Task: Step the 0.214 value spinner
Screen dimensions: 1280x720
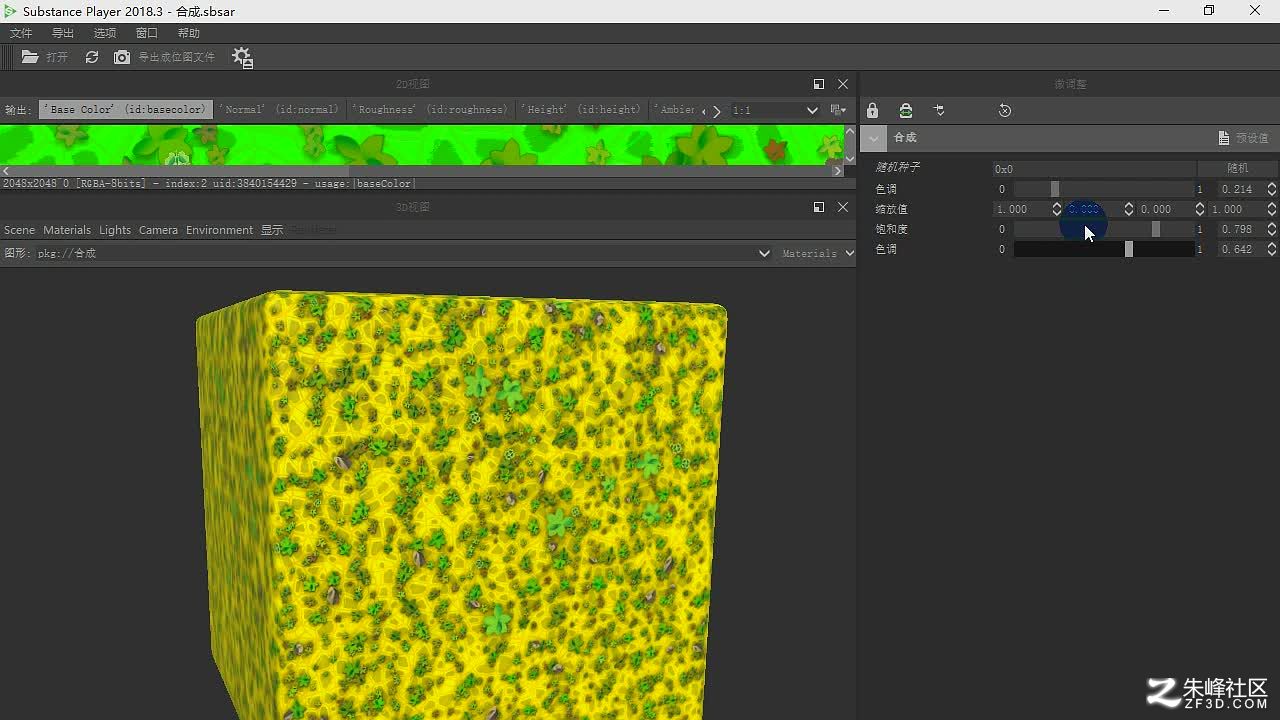Action: (x=1272, y=189)
